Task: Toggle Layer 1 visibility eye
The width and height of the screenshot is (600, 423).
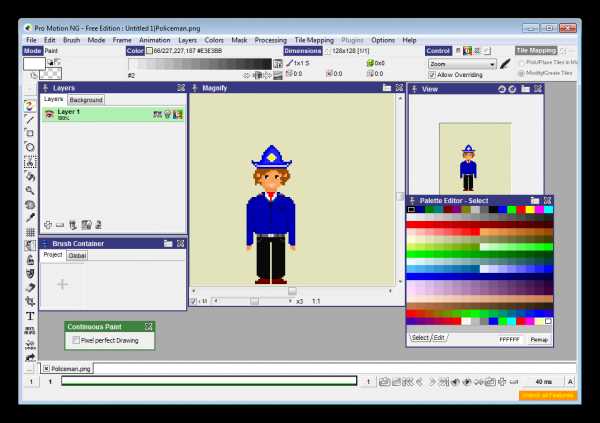Action: pos(49,114)
